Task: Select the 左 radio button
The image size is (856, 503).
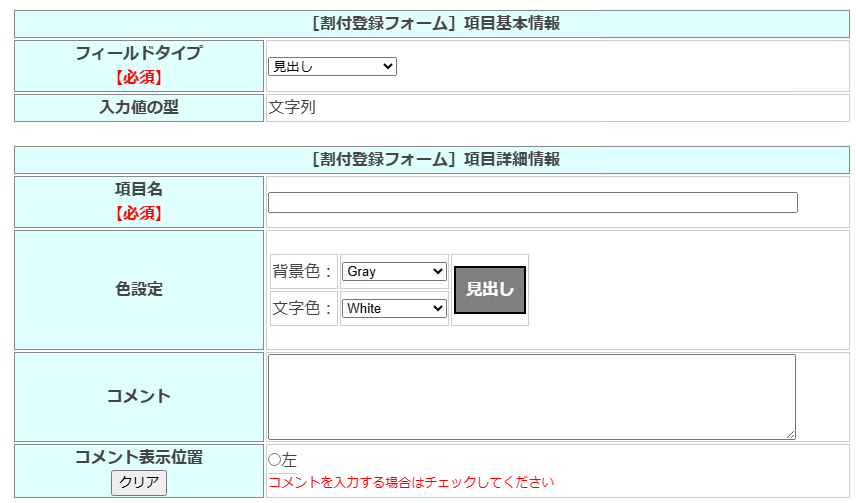Action: 275,461
